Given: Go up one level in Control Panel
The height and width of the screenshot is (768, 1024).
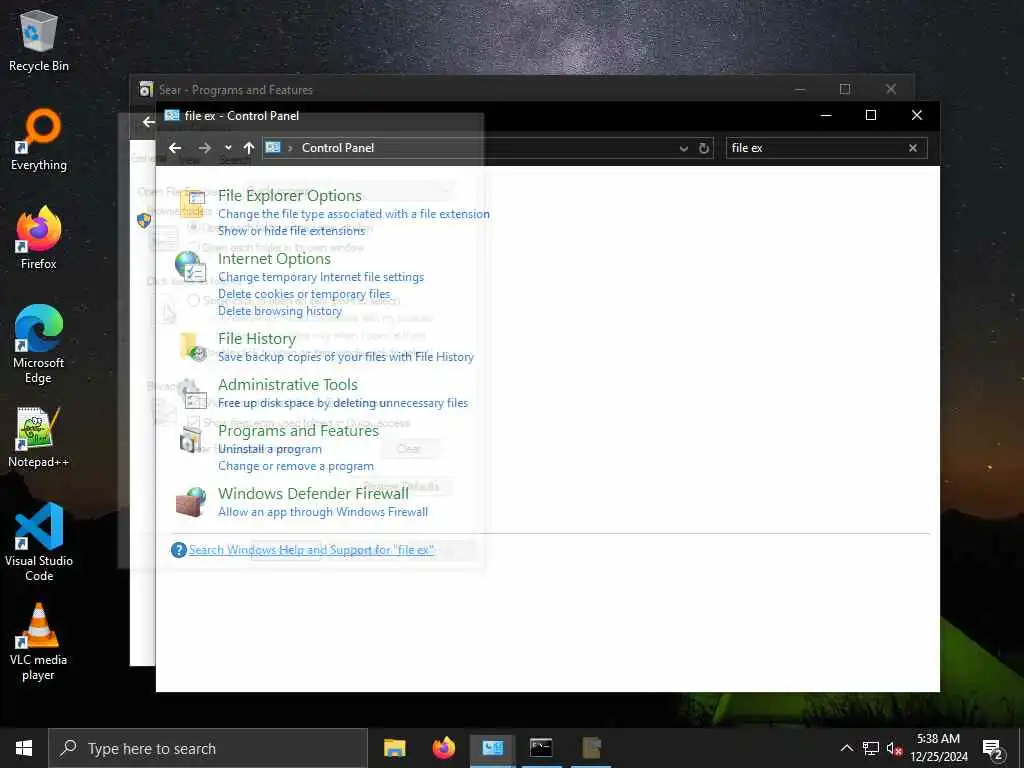Looking at the screenshot, I should pyautogui.click(x=249, y=148).
